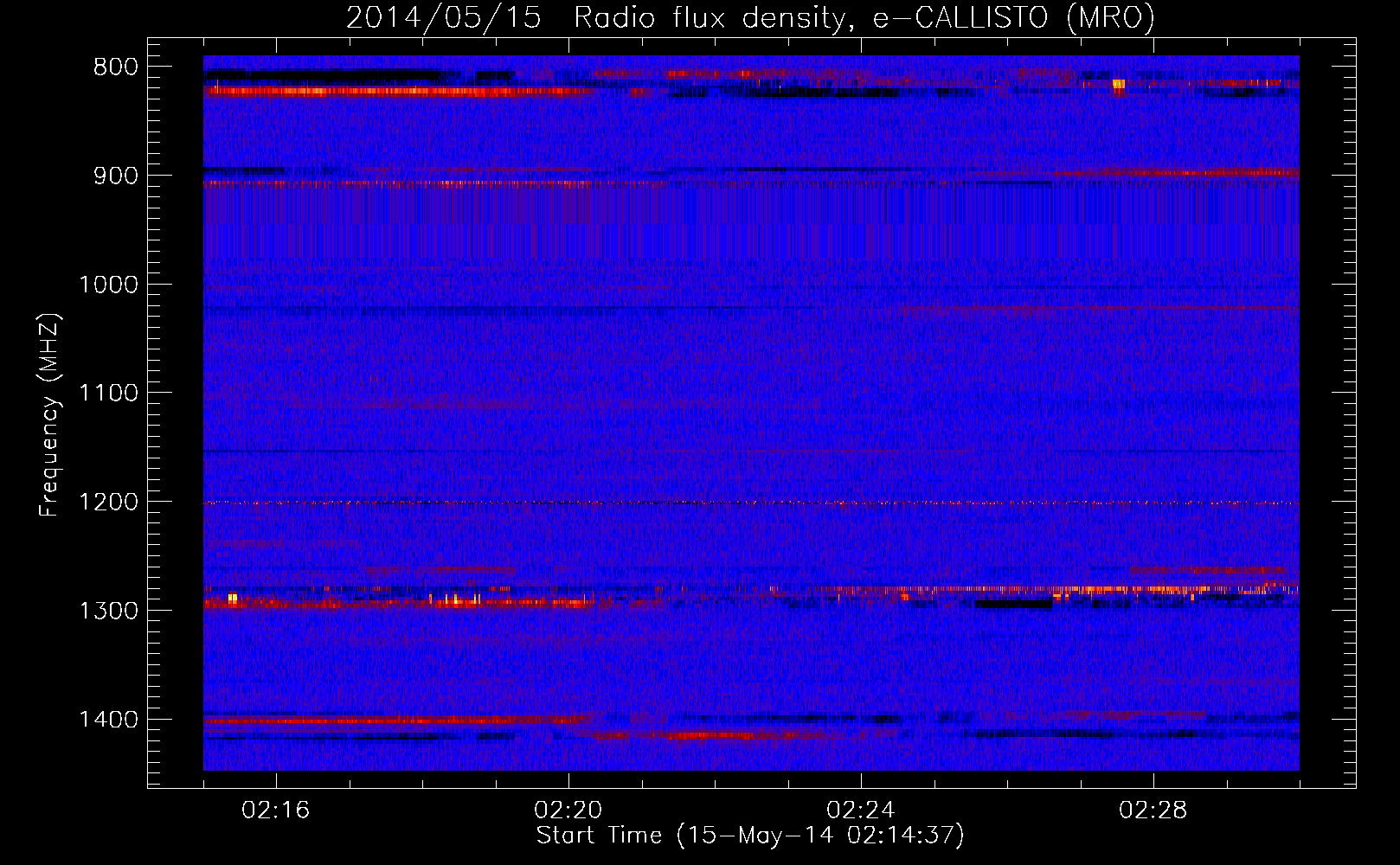The image size is (1400, 865).
Task: Click the 02:28 time tick label
Action: pyautogui.click(x=1153, y=811)
